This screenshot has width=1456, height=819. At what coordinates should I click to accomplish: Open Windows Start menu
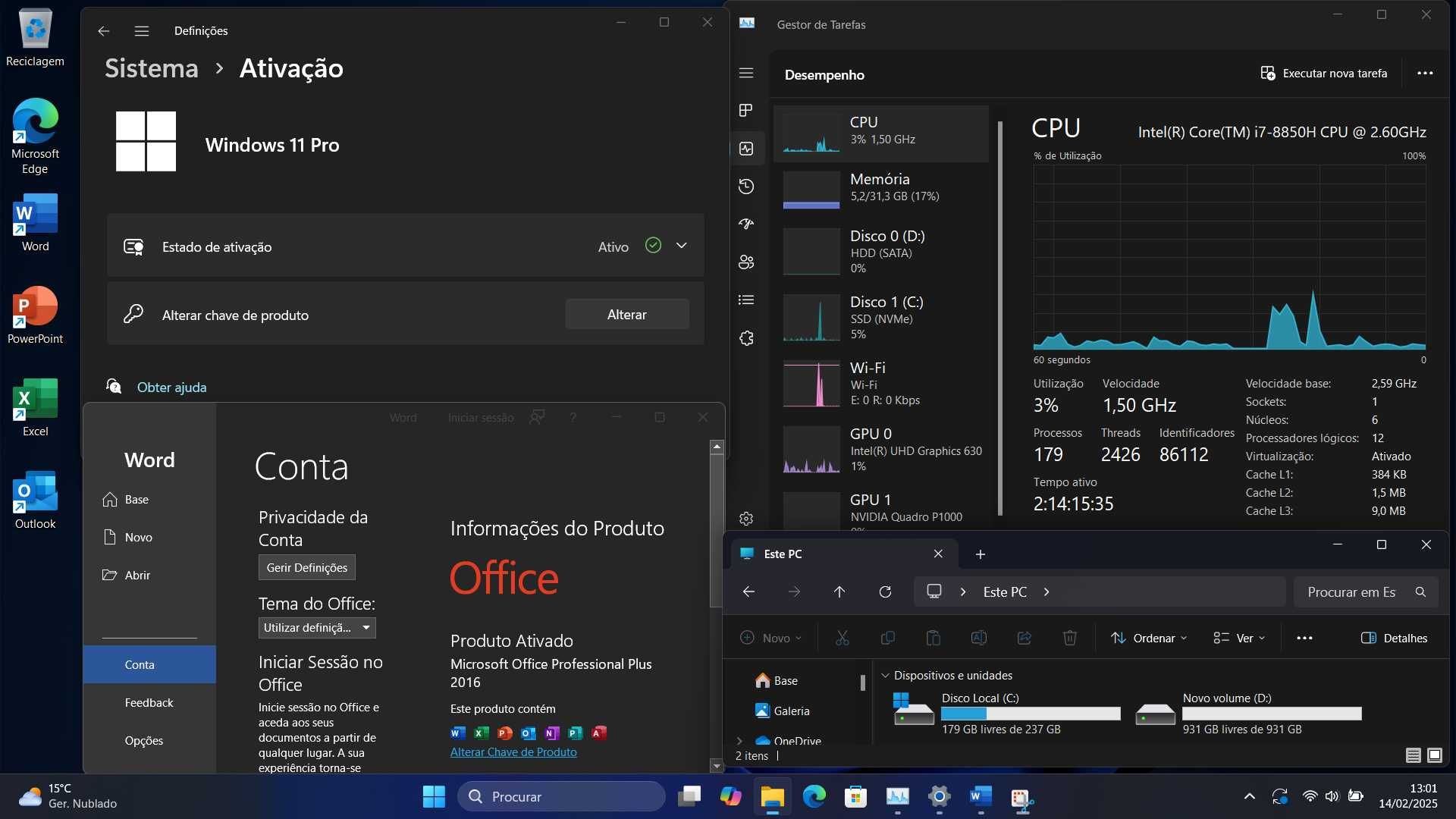click(x=434, y=797)
